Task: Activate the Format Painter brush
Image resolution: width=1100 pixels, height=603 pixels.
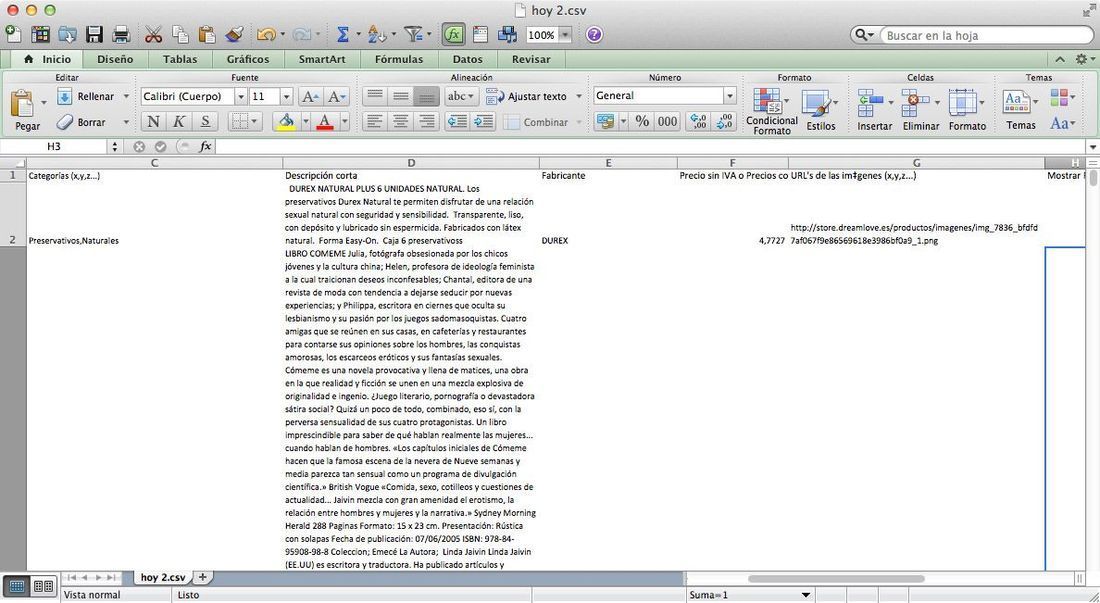Action: (234, 34)
